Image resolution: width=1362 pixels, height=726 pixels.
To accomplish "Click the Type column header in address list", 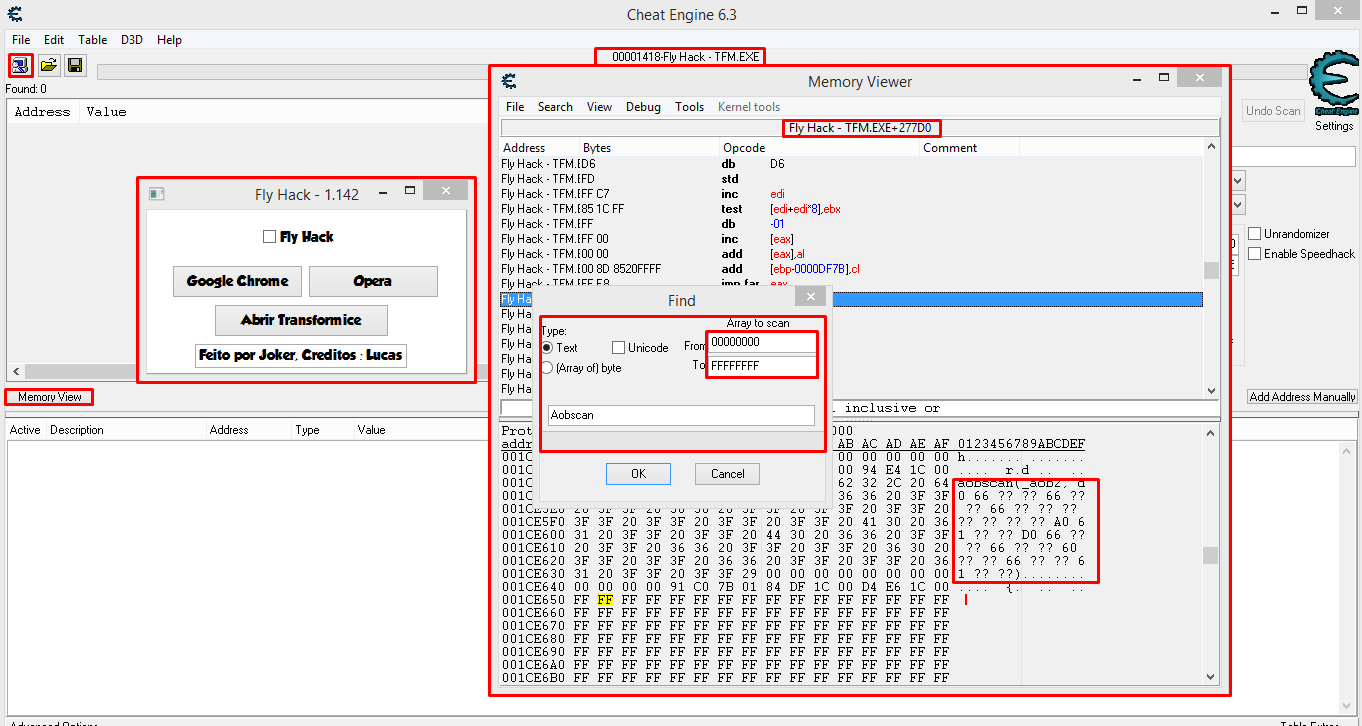I will point(307,430).
